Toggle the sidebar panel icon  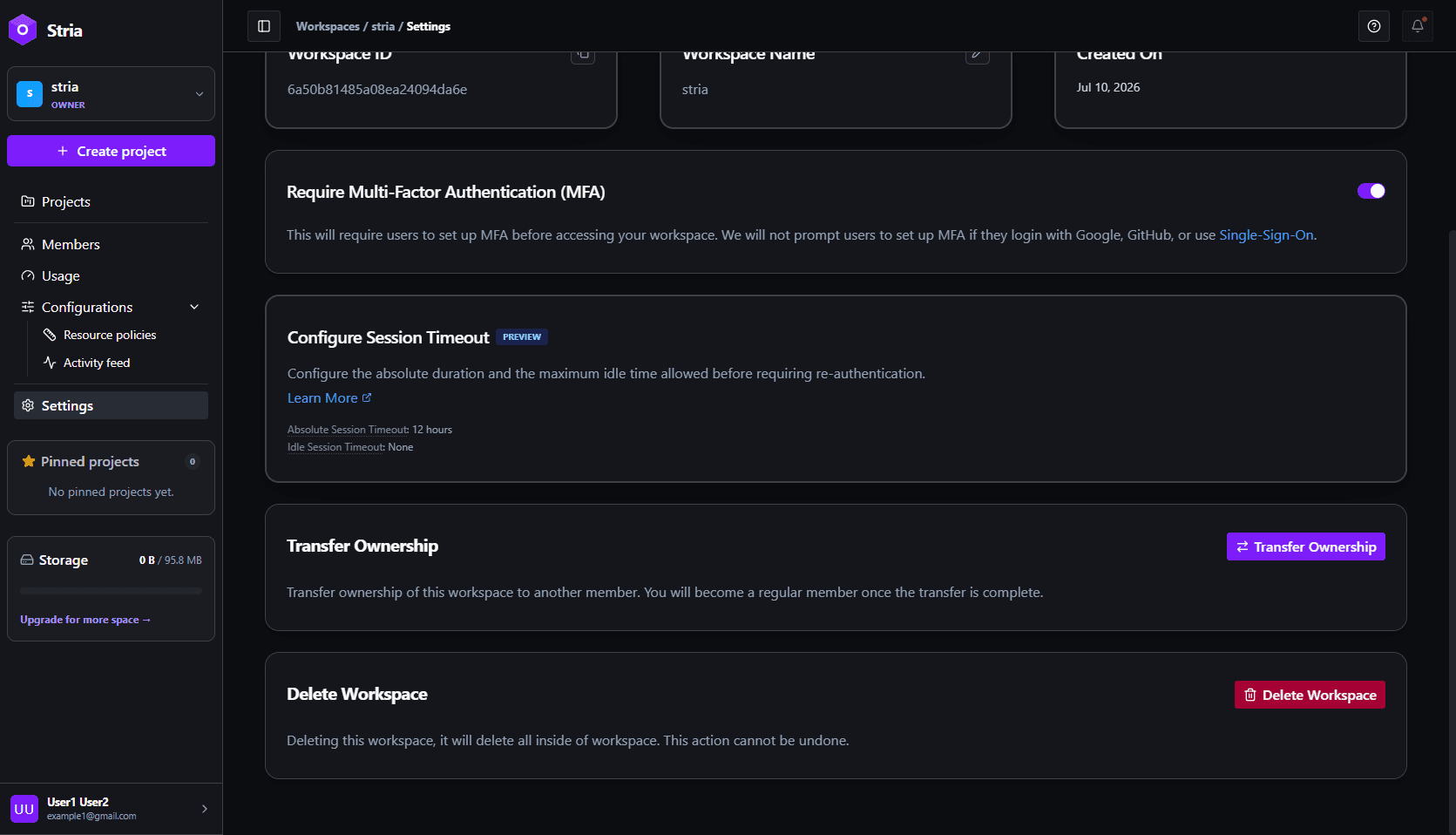[264, 26]
